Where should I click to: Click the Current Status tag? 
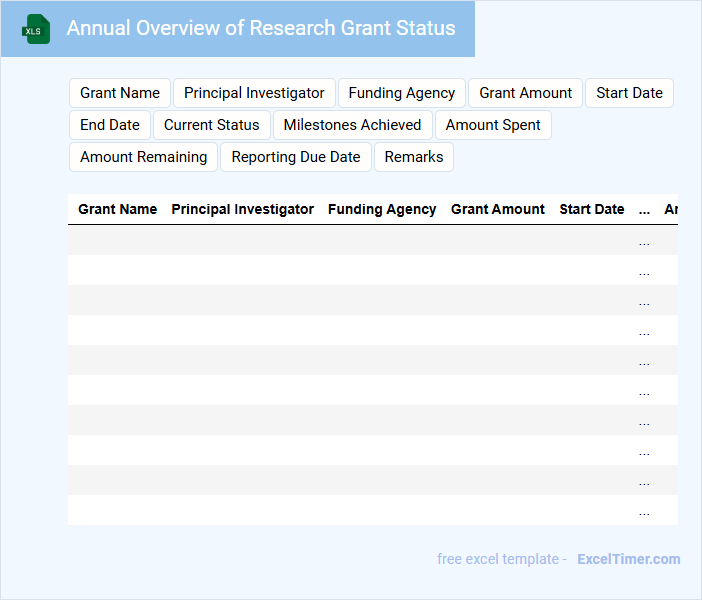click(211, 125)
